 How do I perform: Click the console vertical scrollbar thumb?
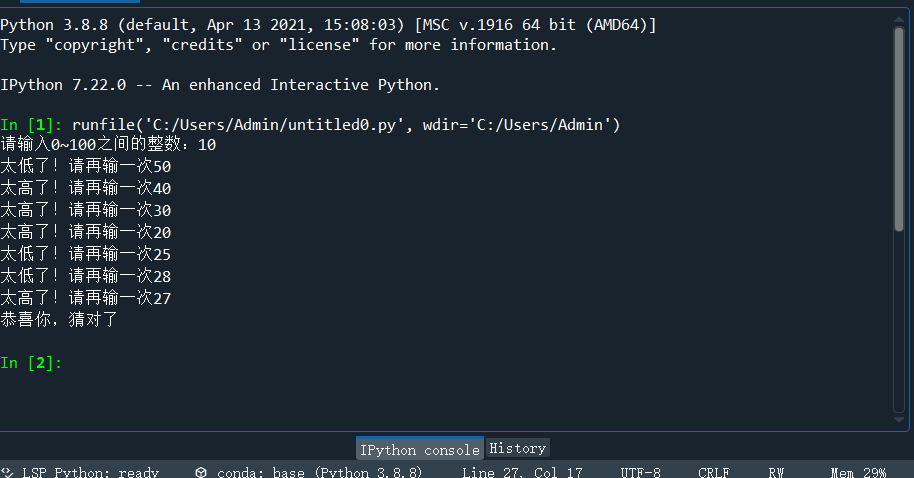click(x=898, y=130)
